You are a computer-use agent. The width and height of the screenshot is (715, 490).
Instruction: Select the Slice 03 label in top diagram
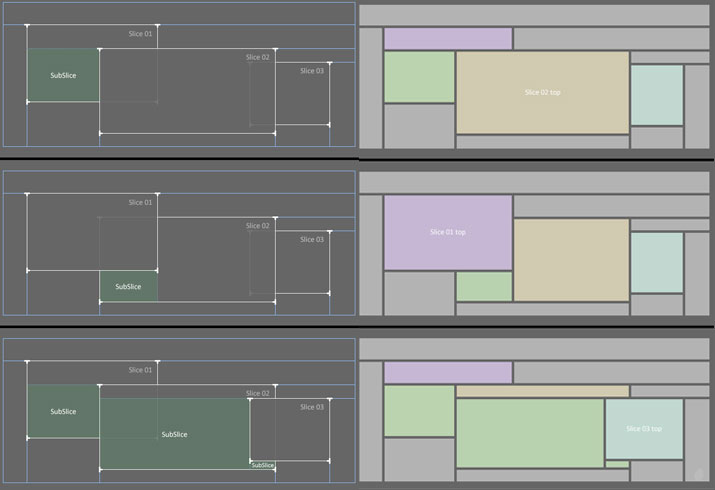312,71
